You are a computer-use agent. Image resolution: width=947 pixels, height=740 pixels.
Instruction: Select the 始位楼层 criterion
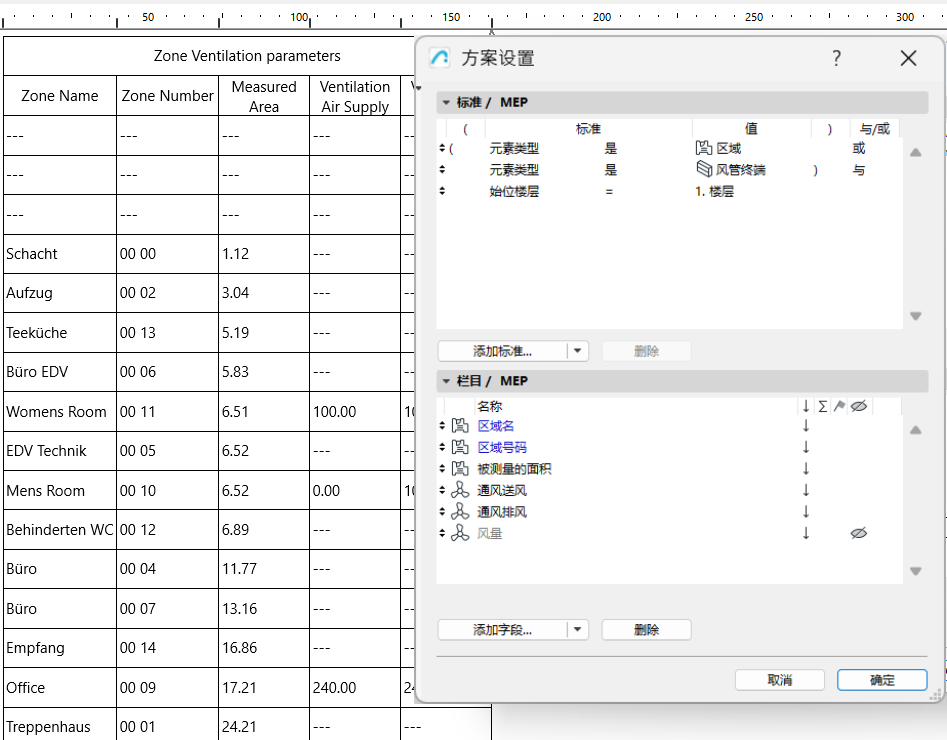514,191
